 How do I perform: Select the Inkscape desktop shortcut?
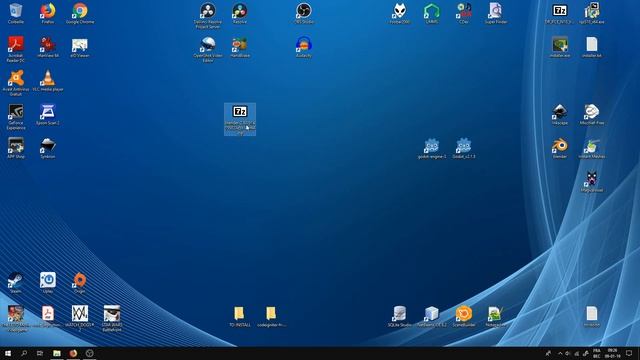tap(560, 114)
